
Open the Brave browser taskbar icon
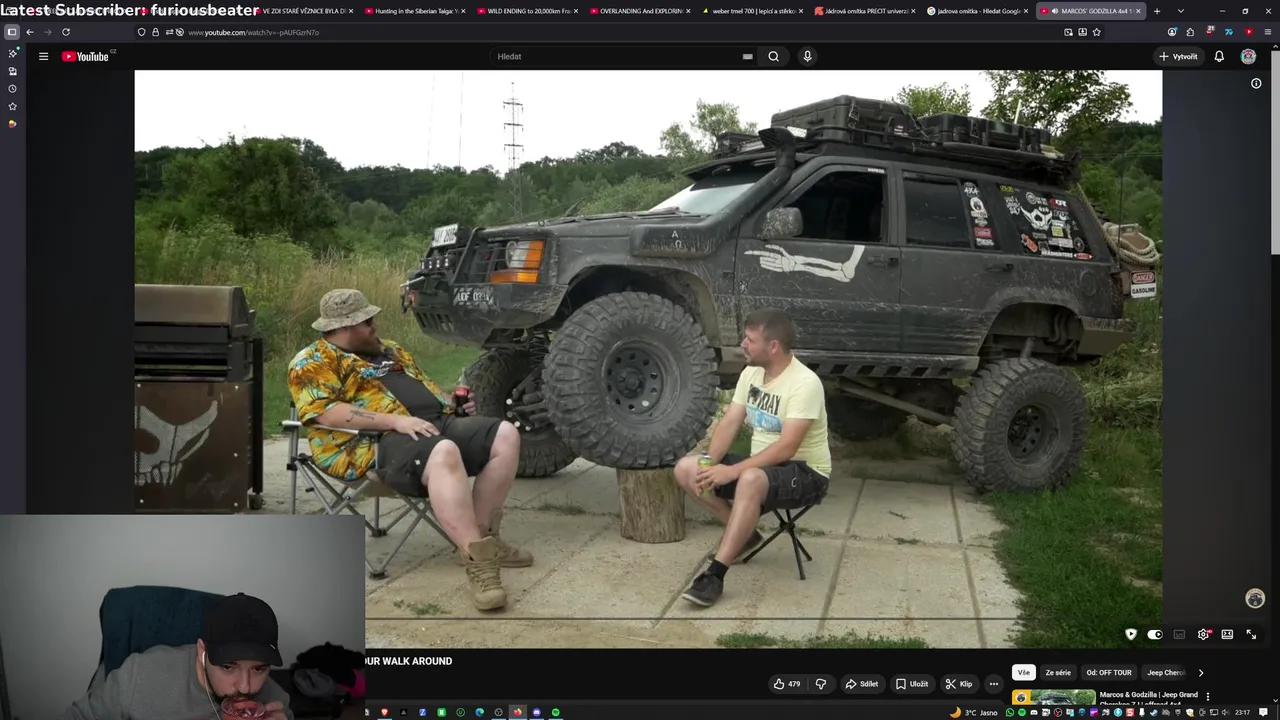(x=385, y=712)
